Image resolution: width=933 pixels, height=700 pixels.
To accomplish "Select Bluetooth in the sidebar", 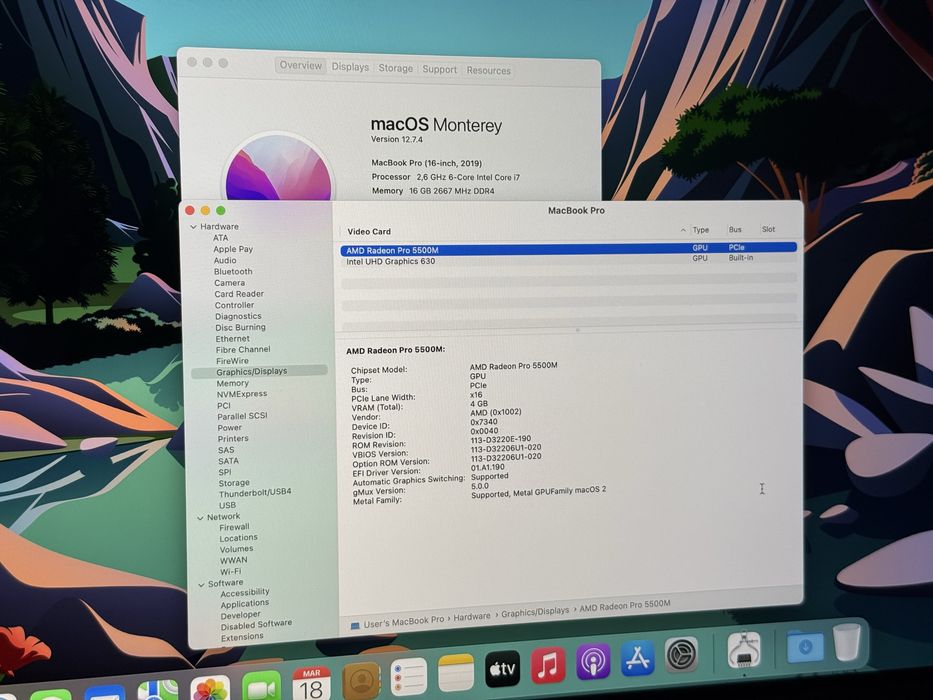I will [233, 271].
